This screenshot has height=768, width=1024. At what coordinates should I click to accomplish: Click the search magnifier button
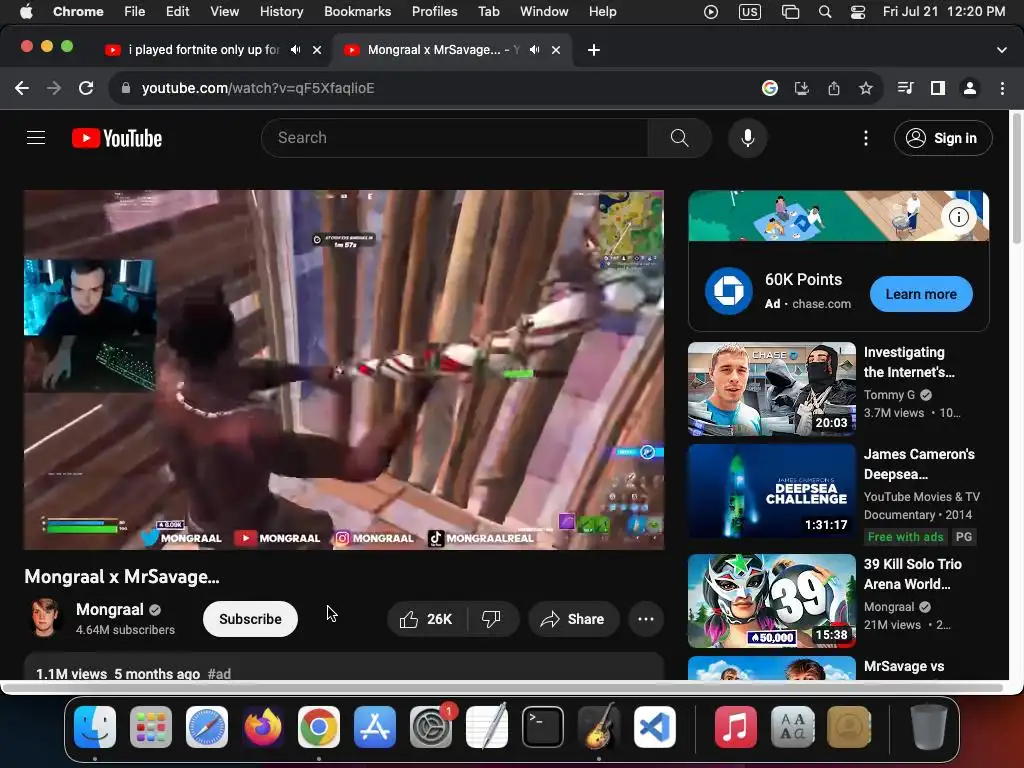pyautogui.click(x=679, y=138)
